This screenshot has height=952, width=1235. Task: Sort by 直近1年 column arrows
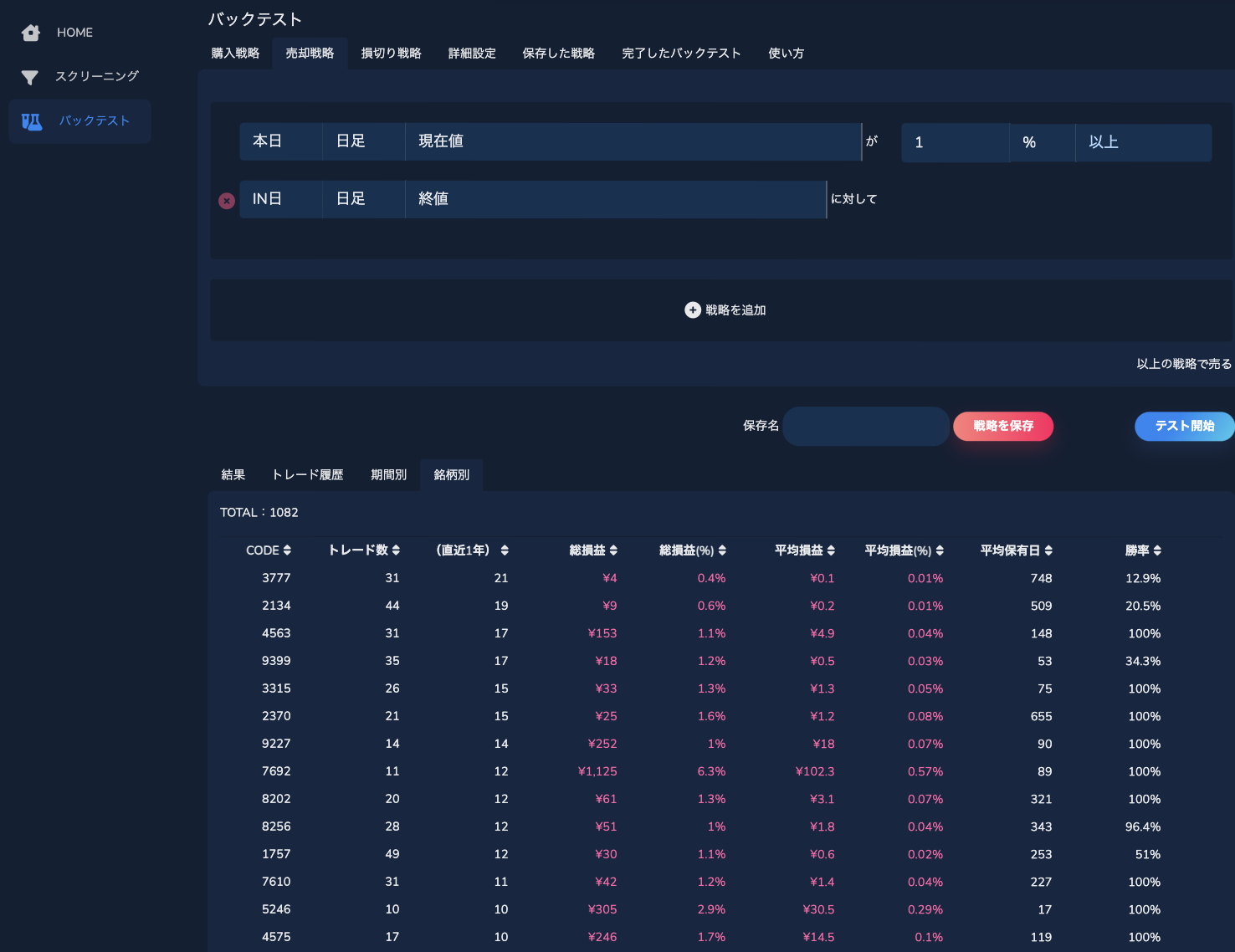tap(505, 550)
